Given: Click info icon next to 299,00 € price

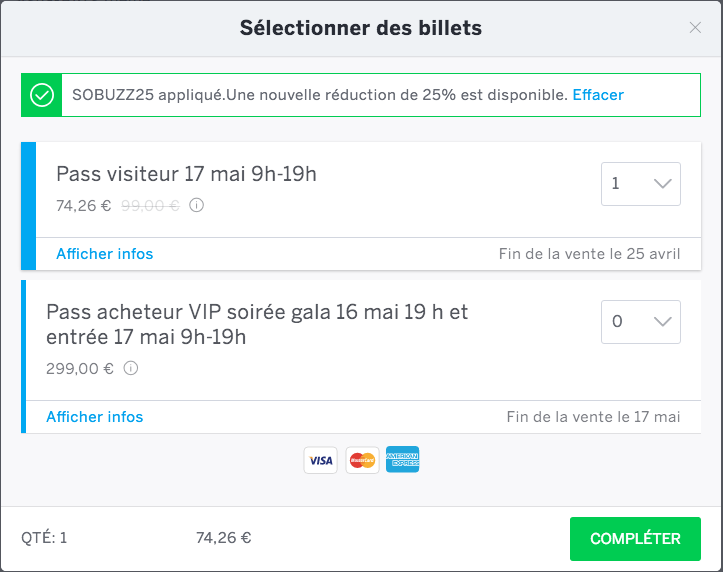Looking at the screenshot, I should point(131,368).
